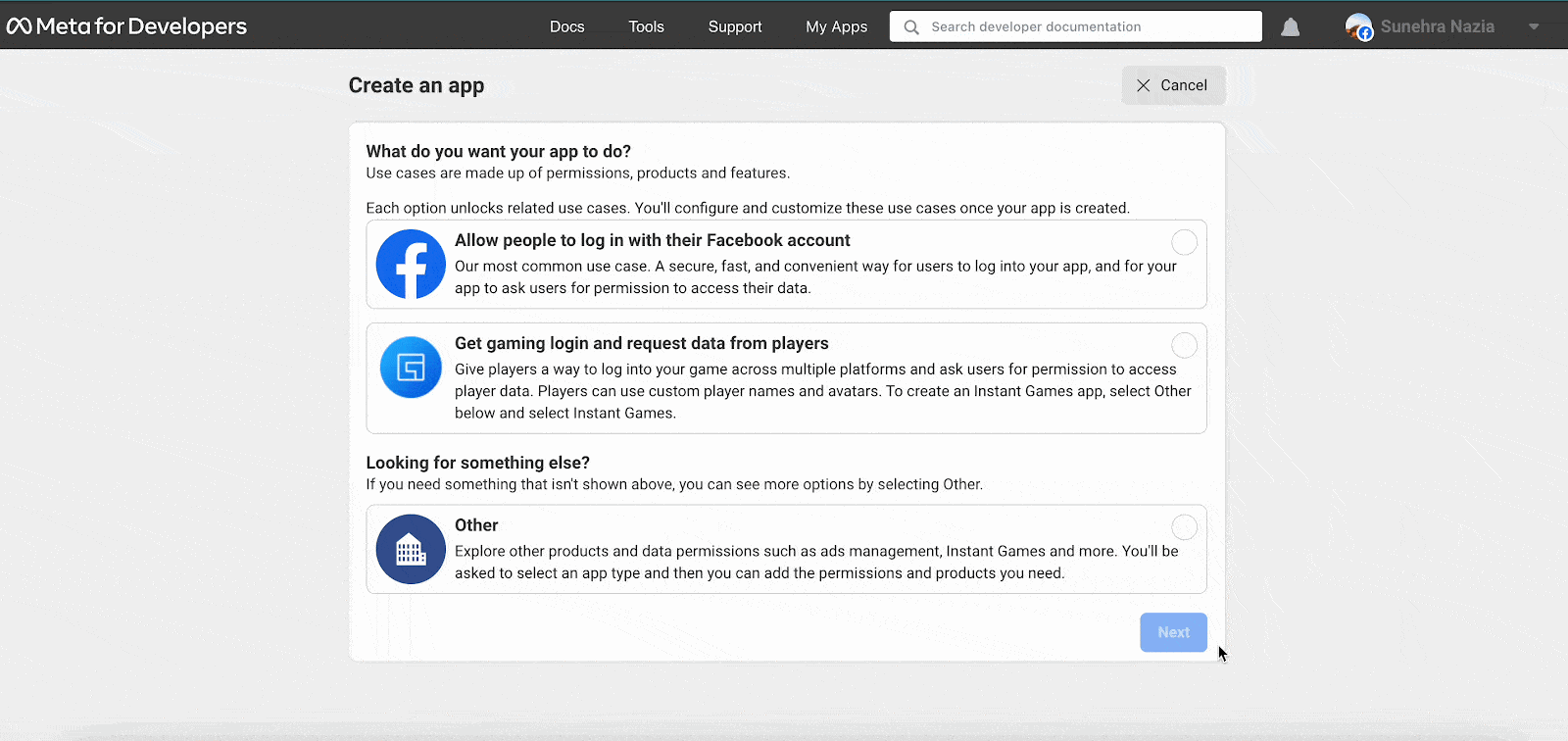Click 'Looking for something else?' heading
The height and width of the screenshot is (741, 1568).
(x=477, y=463)
